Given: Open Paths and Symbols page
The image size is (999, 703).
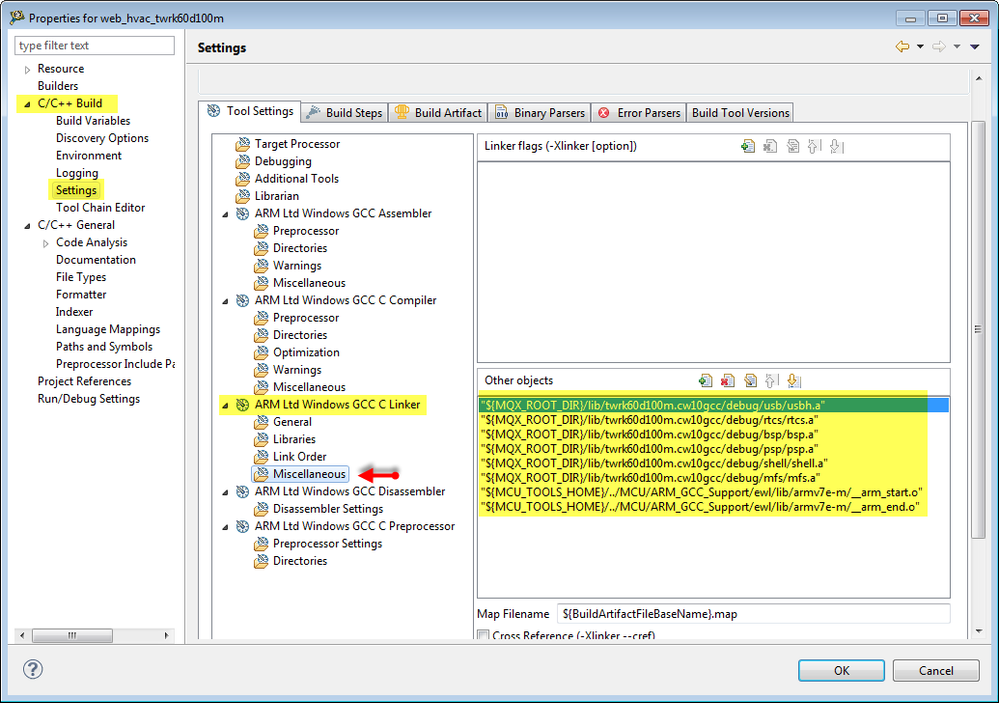Looking at the screenshot, I should [104, 347].
